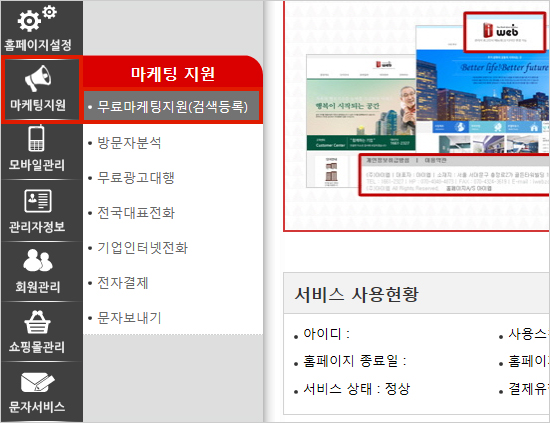Open 모바일관리 phone icon
The width and height of the screenshot is (550, 423).
[36, 138]
